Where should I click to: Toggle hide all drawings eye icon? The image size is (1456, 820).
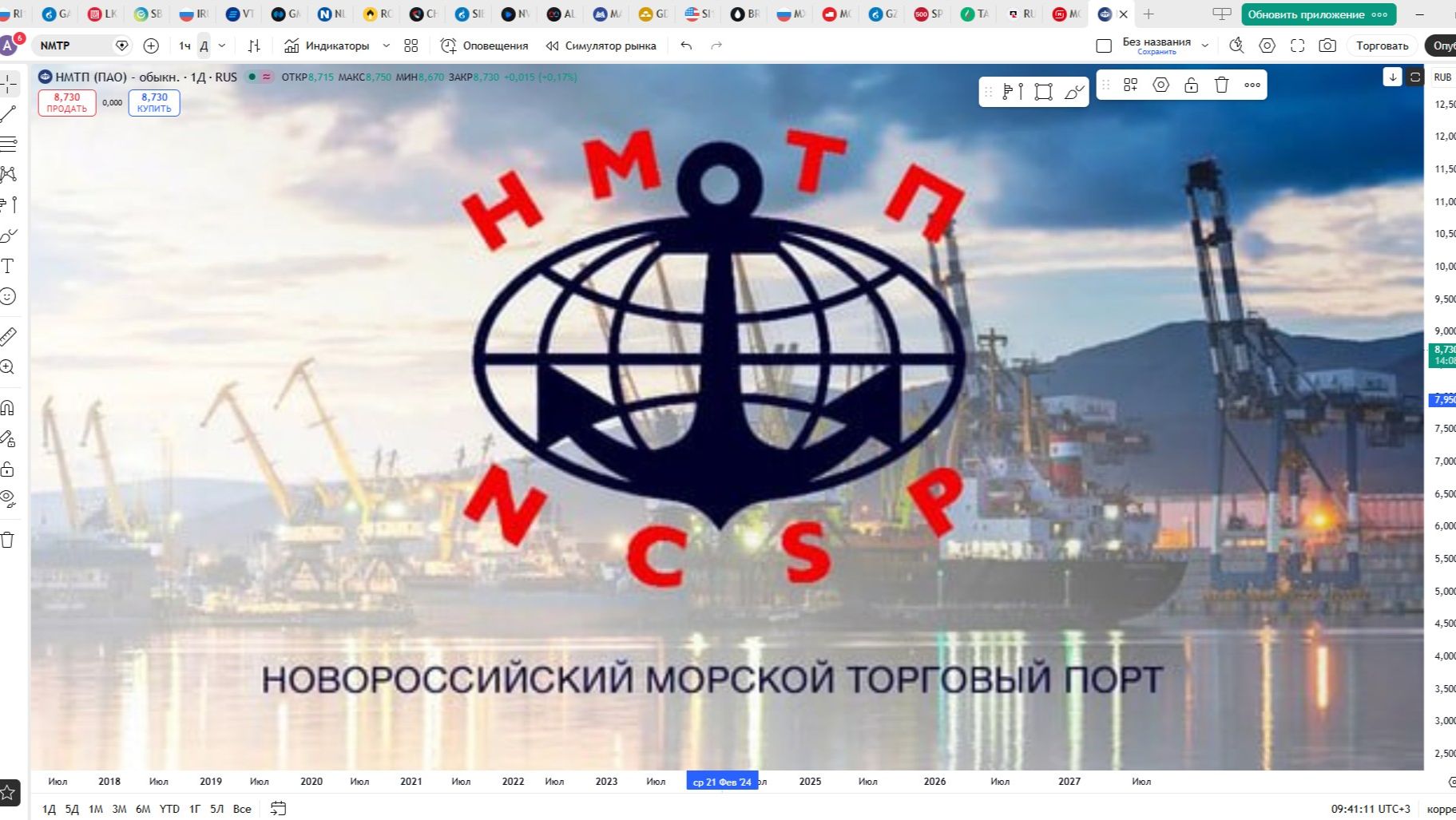pos(8,499)
